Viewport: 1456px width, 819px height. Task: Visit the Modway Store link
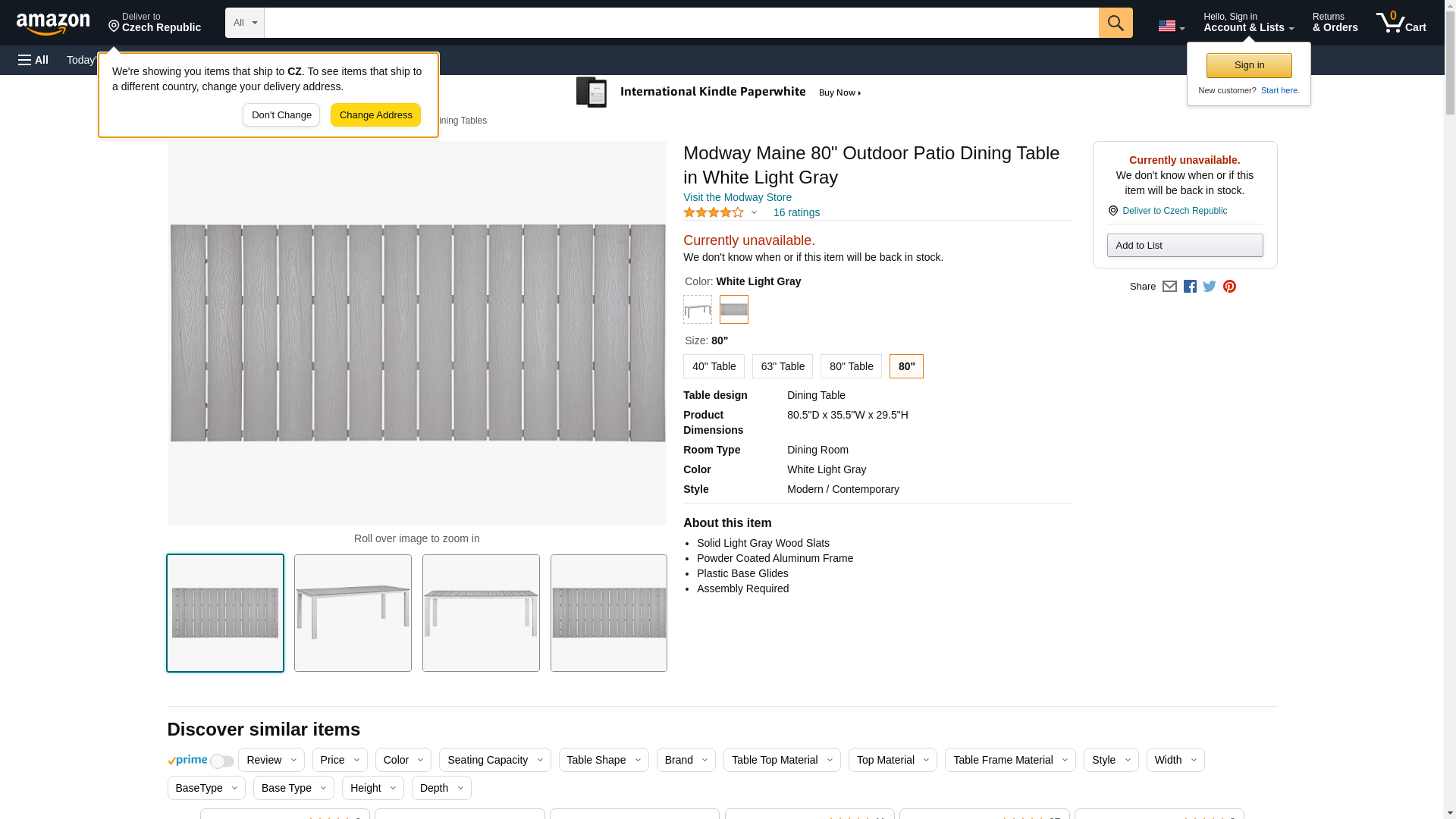[737, 197]
